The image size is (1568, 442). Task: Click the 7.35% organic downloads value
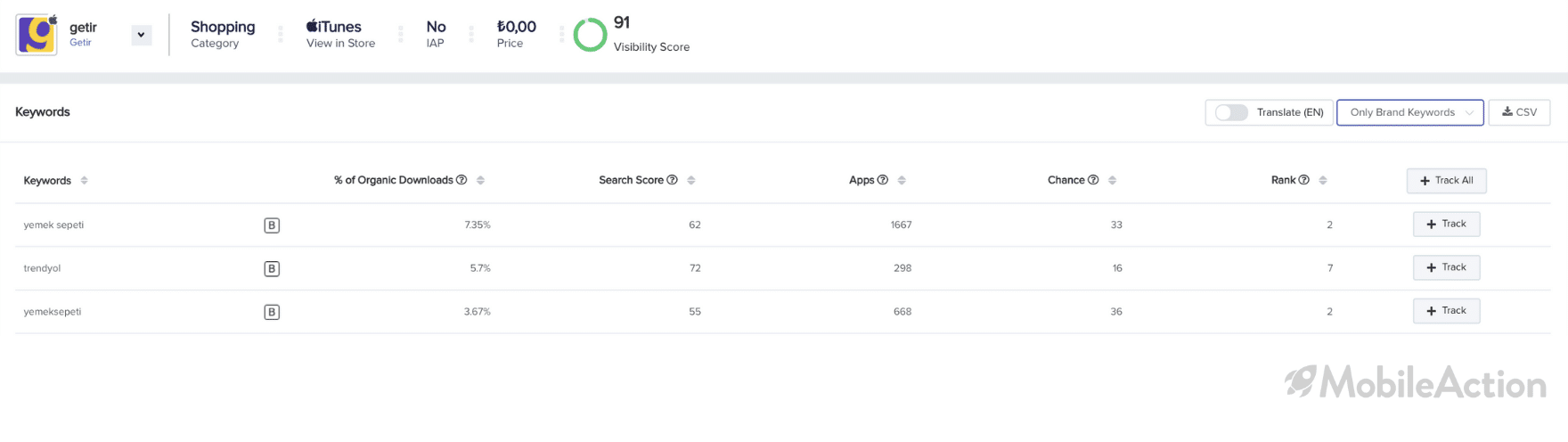coord(478,225)
